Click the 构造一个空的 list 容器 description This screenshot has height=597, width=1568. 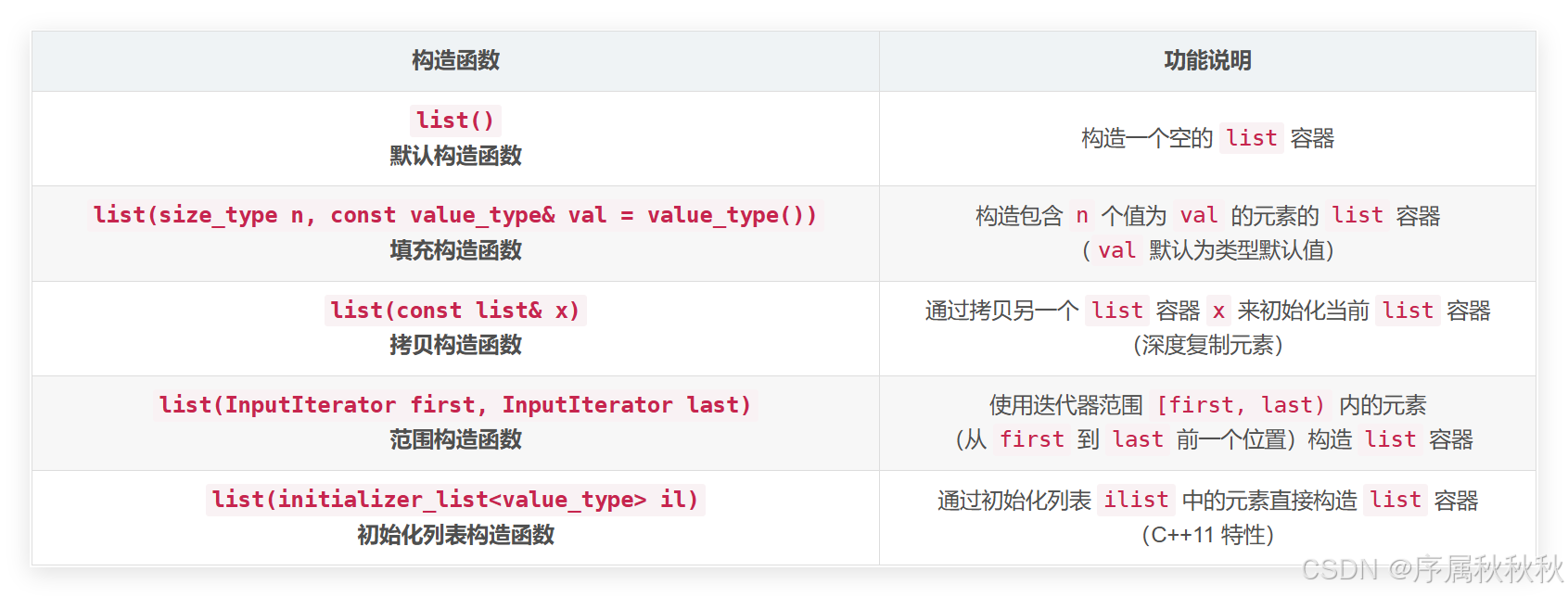[1207, 138]
